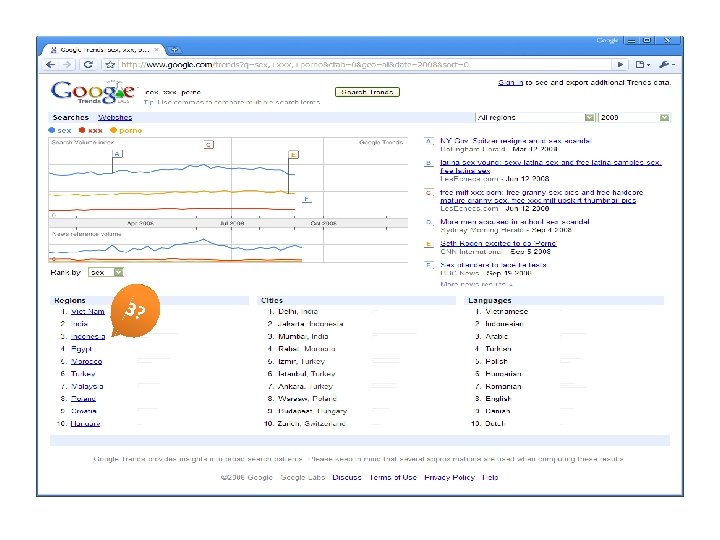
Task: Select Delhi, India in the Cities list
Action: tap(298, 311)
